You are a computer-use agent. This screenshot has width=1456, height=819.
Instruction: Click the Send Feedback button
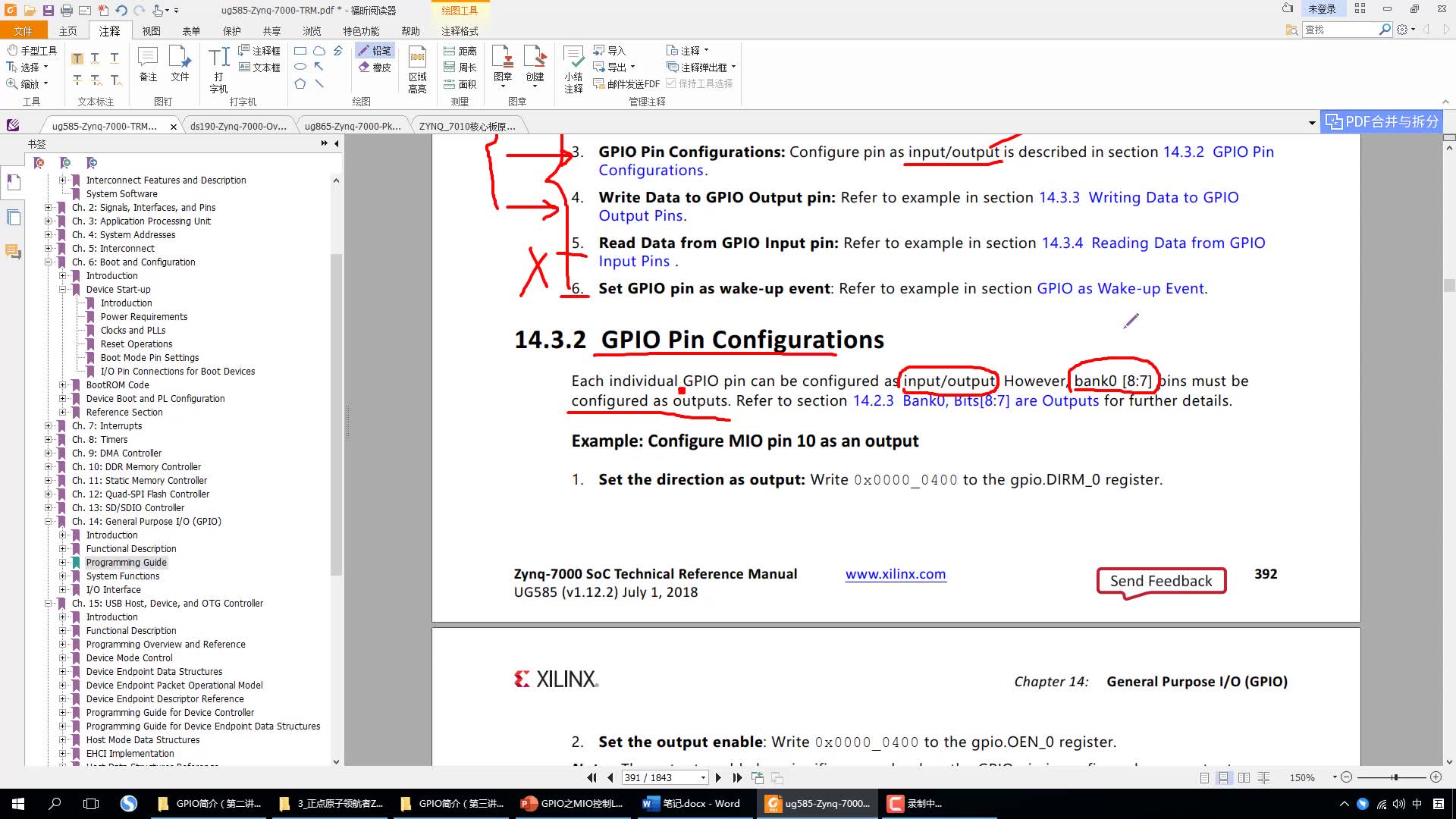click(x=1161, y=581)
